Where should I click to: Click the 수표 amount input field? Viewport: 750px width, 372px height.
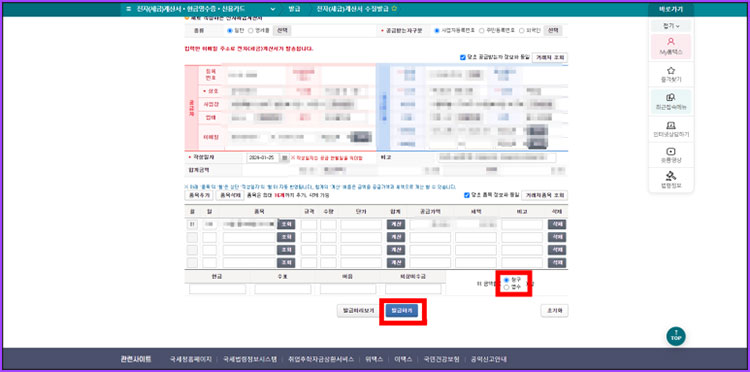pos(283,289)
